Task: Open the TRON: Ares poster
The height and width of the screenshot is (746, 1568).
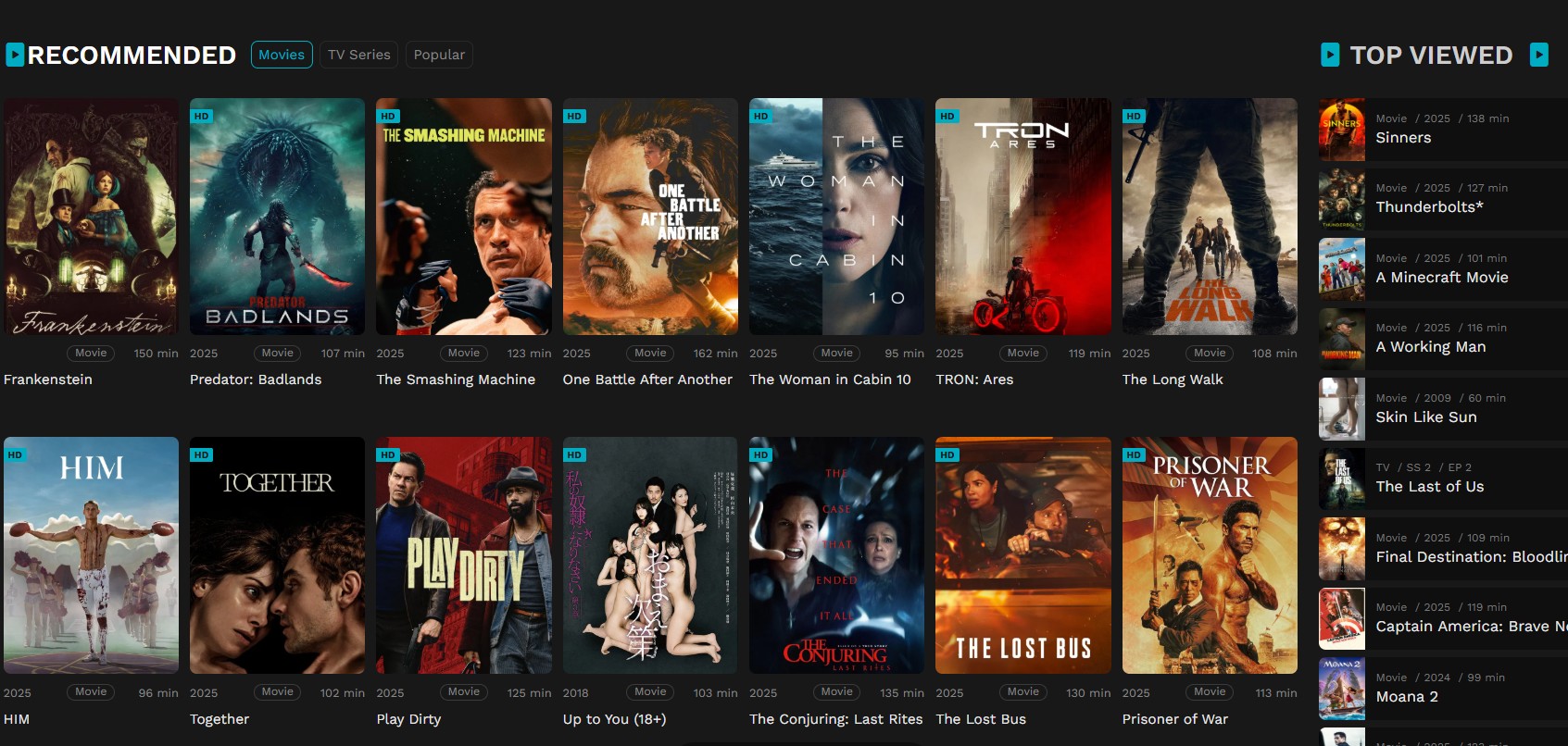Action: click(1023, 217)
